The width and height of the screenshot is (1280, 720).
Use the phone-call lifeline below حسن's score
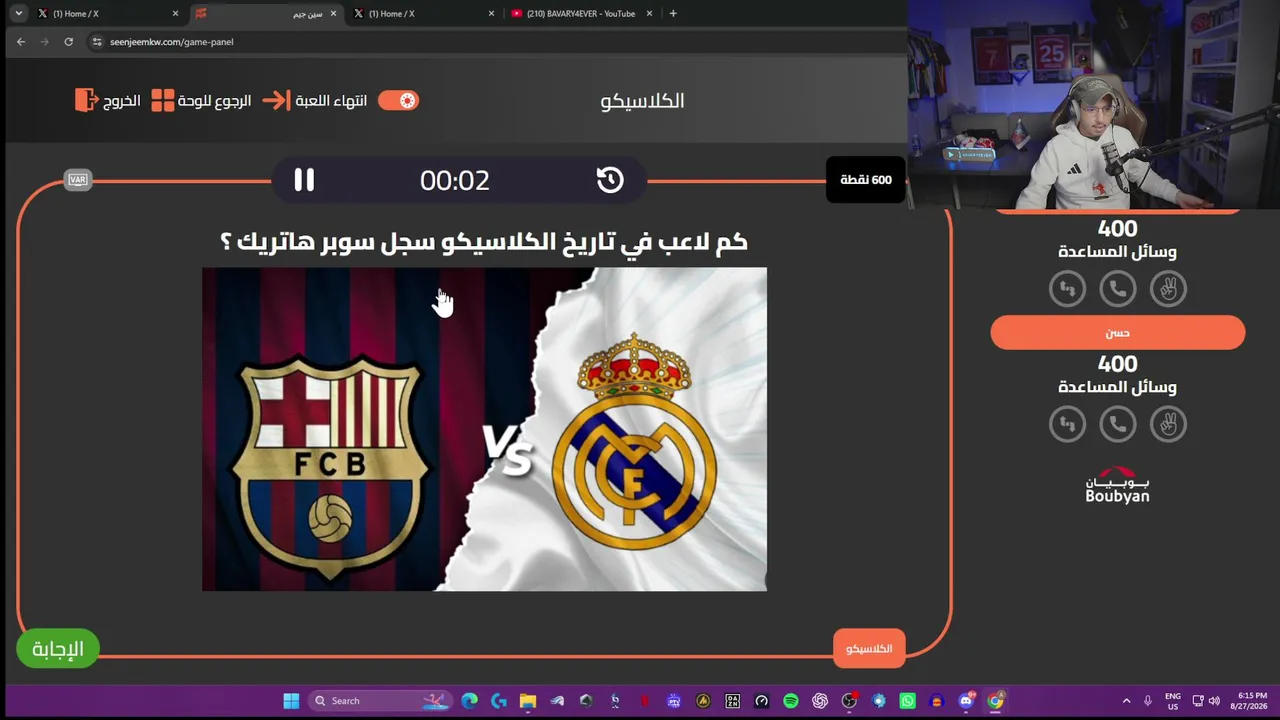1118,424
